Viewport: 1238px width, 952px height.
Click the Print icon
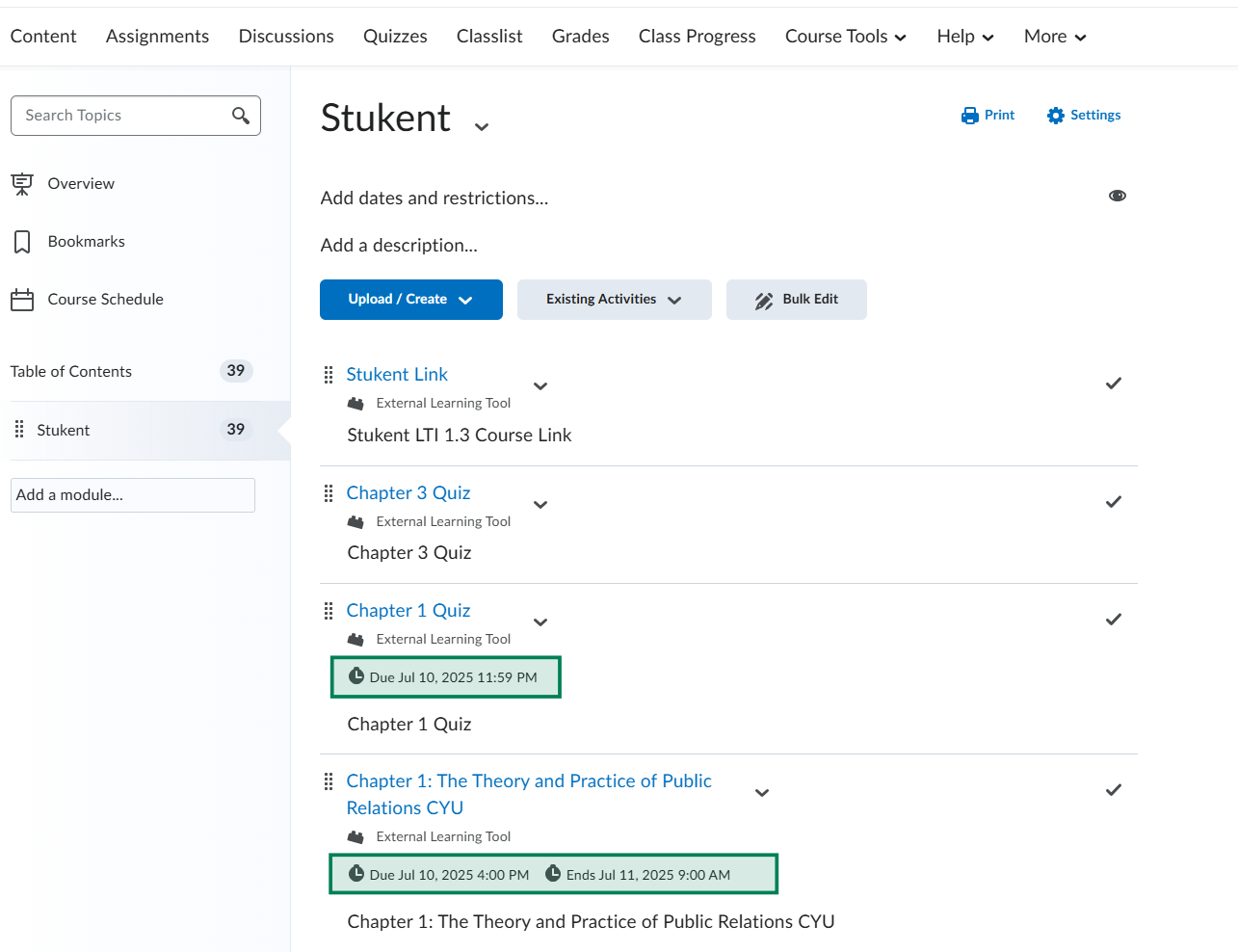click(969, 116)
